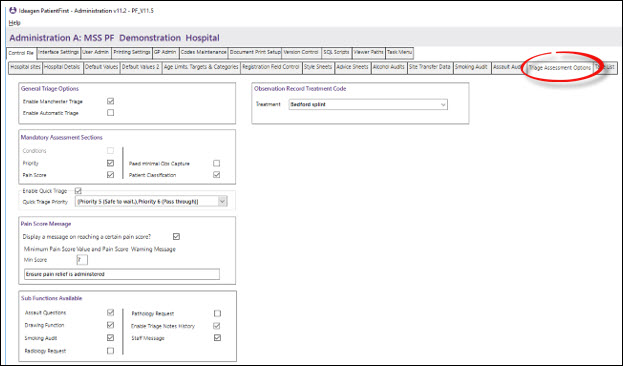Toggle Drawing Function checkbox
The image size is (623, 366).
tap(110, 325)
